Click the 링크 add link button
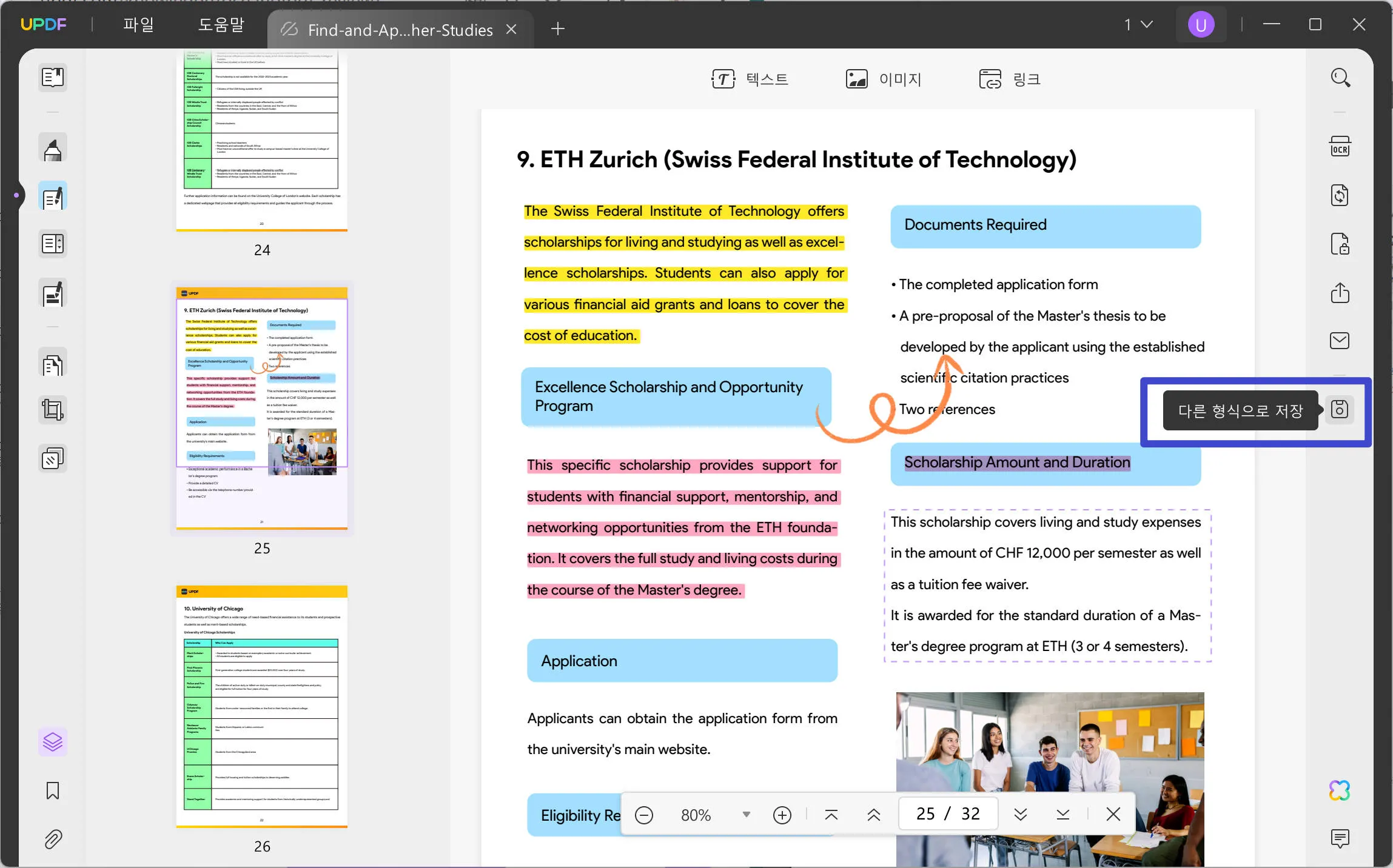The image size is (1393, 868). [x=1010, y=79]
